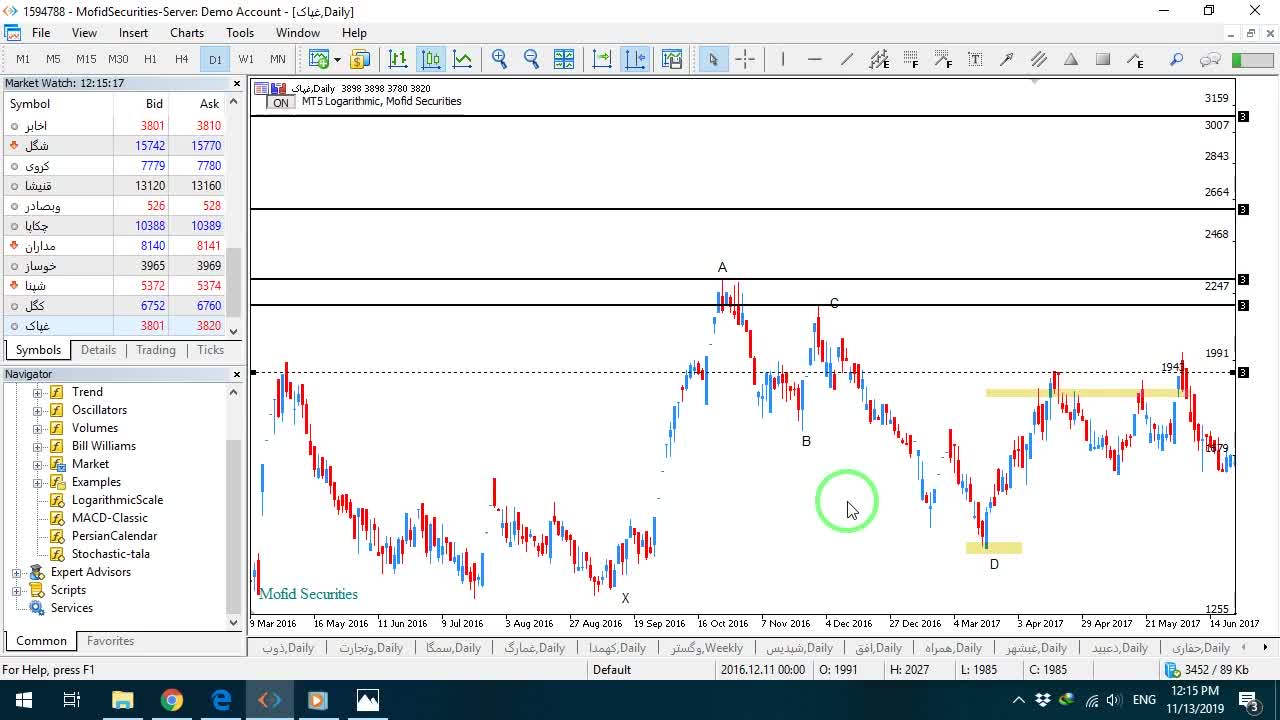This screenshot has height=720, width=1280.
Task: Switch to the Details tab in Market Watch
Action: click(x=98, y=350)
